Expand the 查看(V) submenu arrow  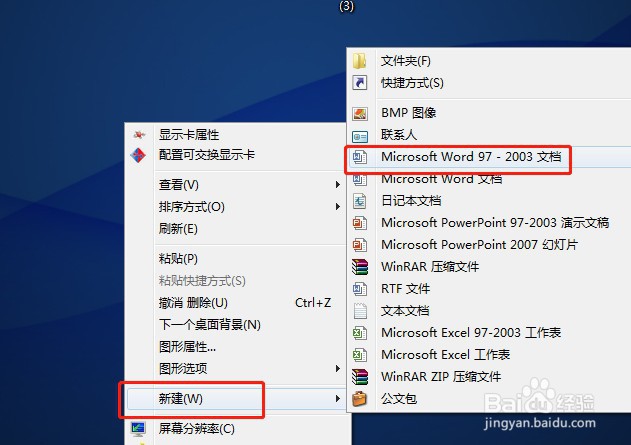tap(338, 185)
